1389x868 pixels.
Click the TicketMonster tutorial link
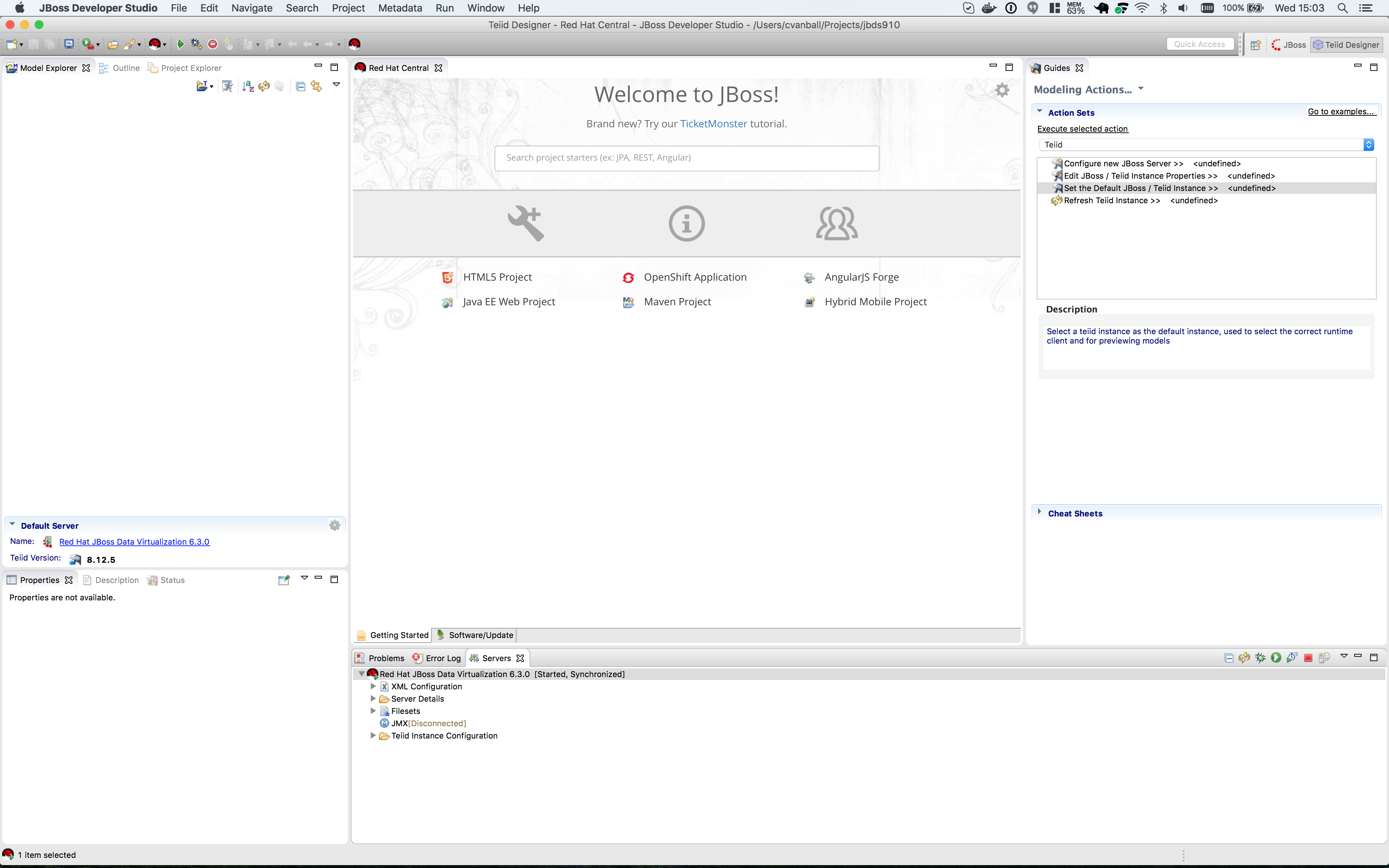point(713,123)
